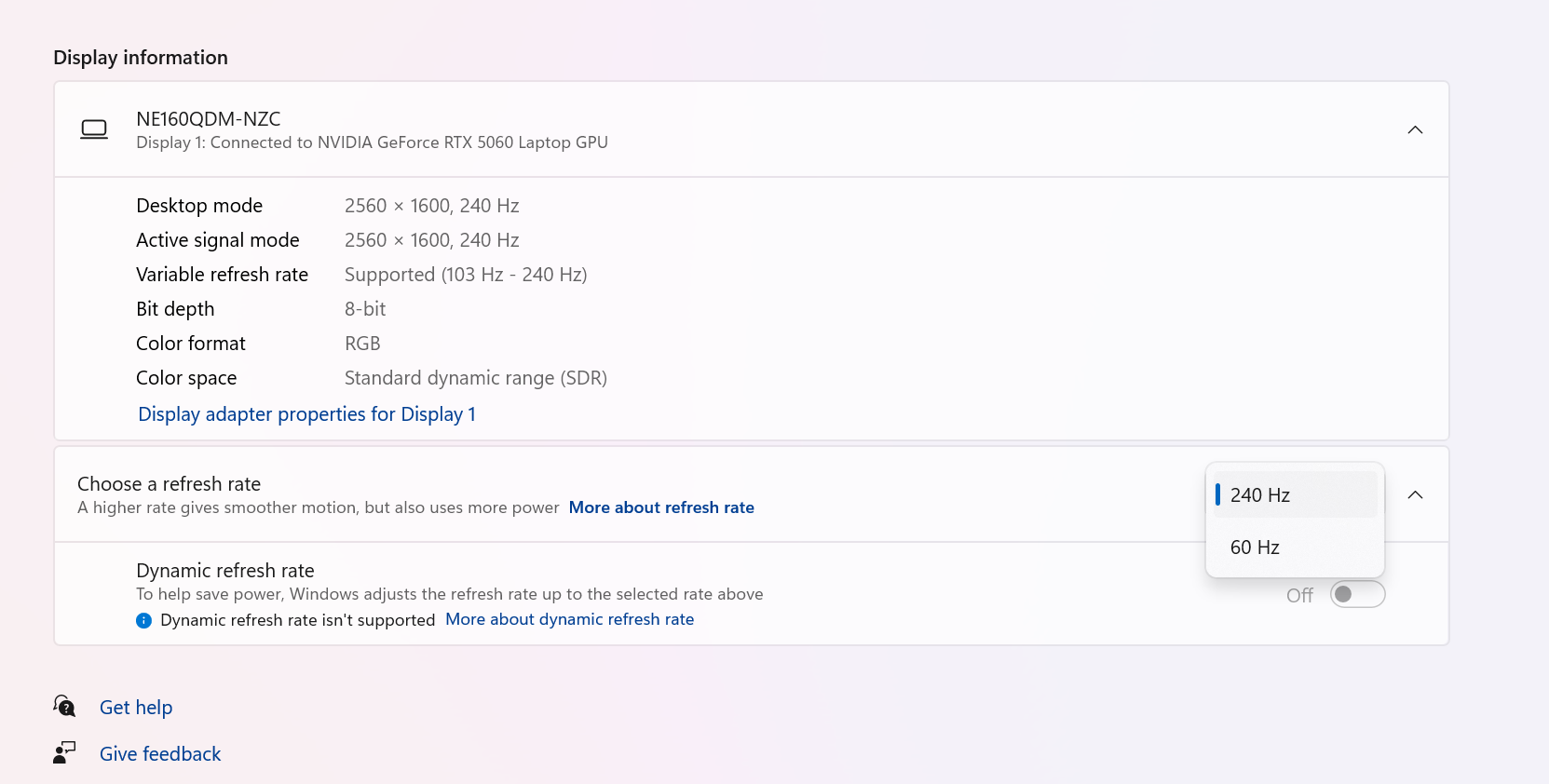Toggle the Dynamic refresh rate switch
The image size is (1549, 784).
coord(1357,594)
